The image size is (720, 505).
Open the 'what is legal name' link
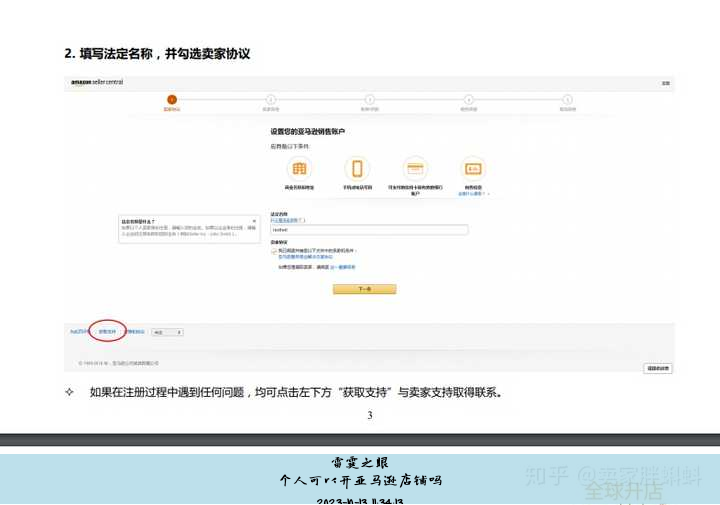[x=288, y=218]
